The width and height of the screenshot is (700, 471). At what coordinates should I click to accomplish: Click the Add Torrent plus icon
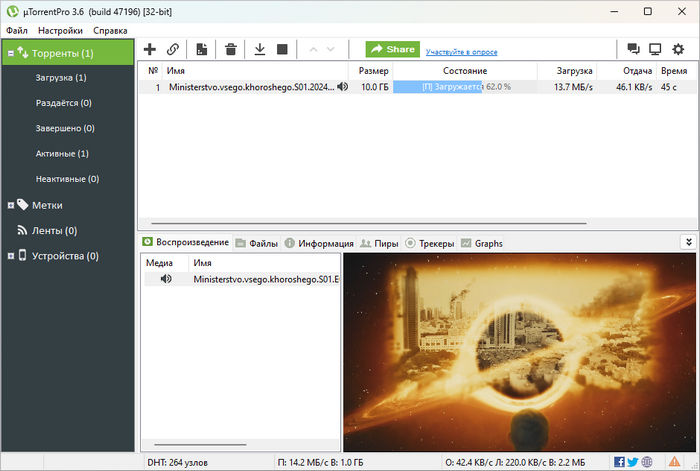pos(150,49)
